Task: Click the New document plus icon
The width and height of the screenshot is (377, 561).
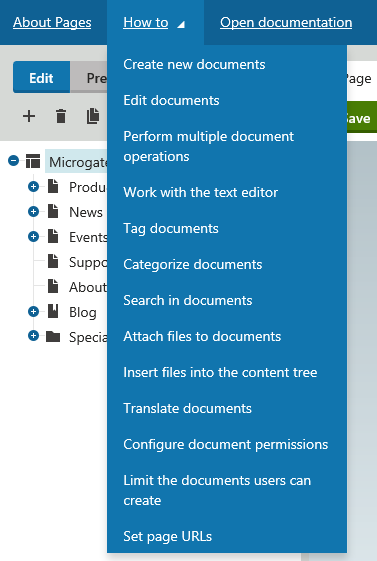Action: 29,116
